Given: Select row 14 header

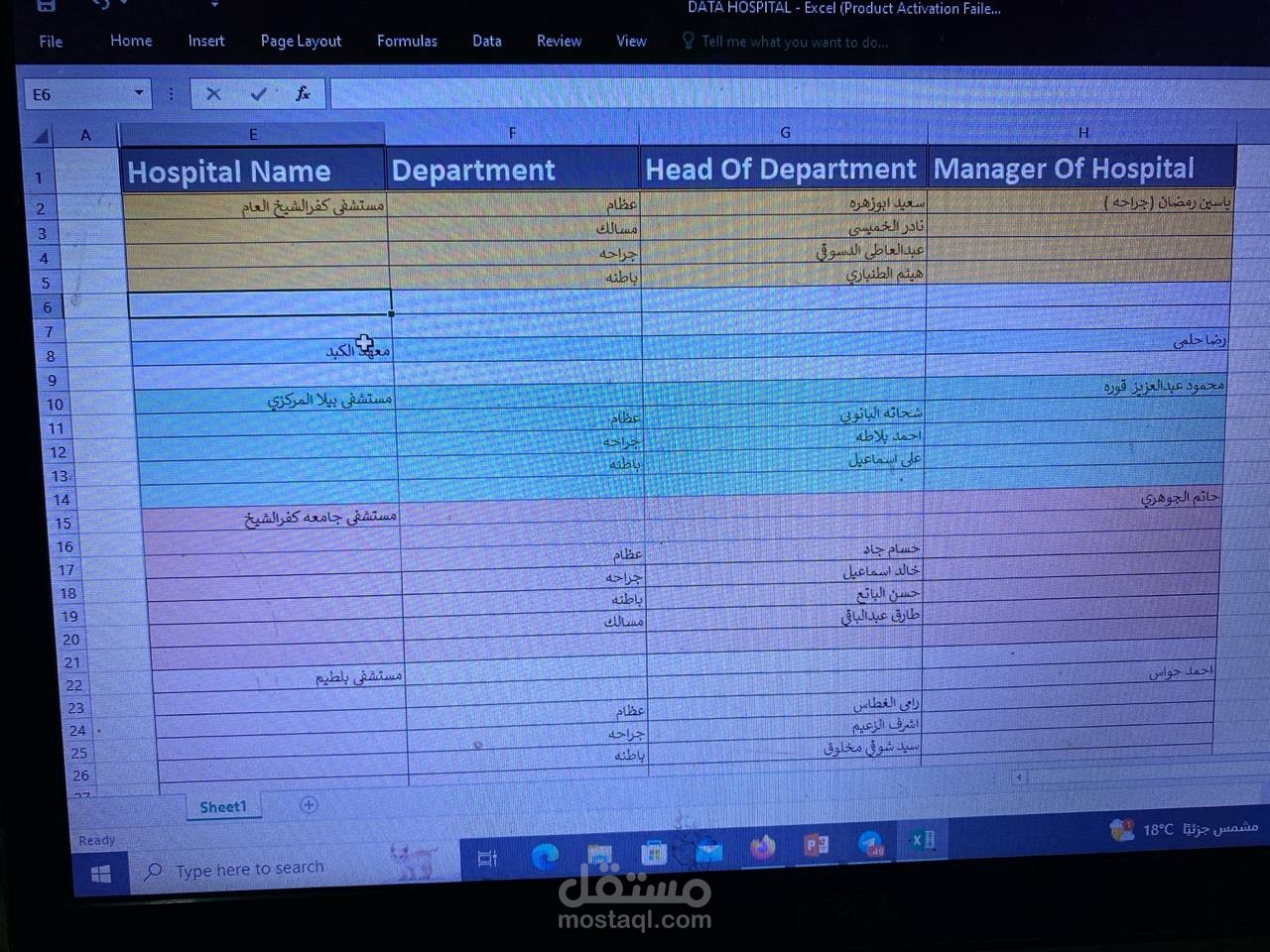Looking at the screenshot, I should 62,500.
